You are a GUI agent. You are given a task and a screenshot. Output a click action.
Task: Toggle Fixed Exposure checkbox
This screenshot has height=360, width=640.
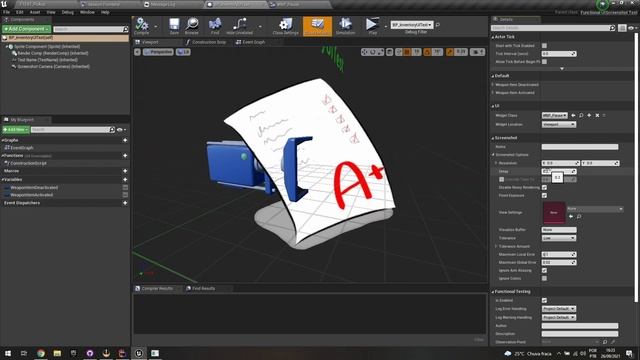point(544,196)
